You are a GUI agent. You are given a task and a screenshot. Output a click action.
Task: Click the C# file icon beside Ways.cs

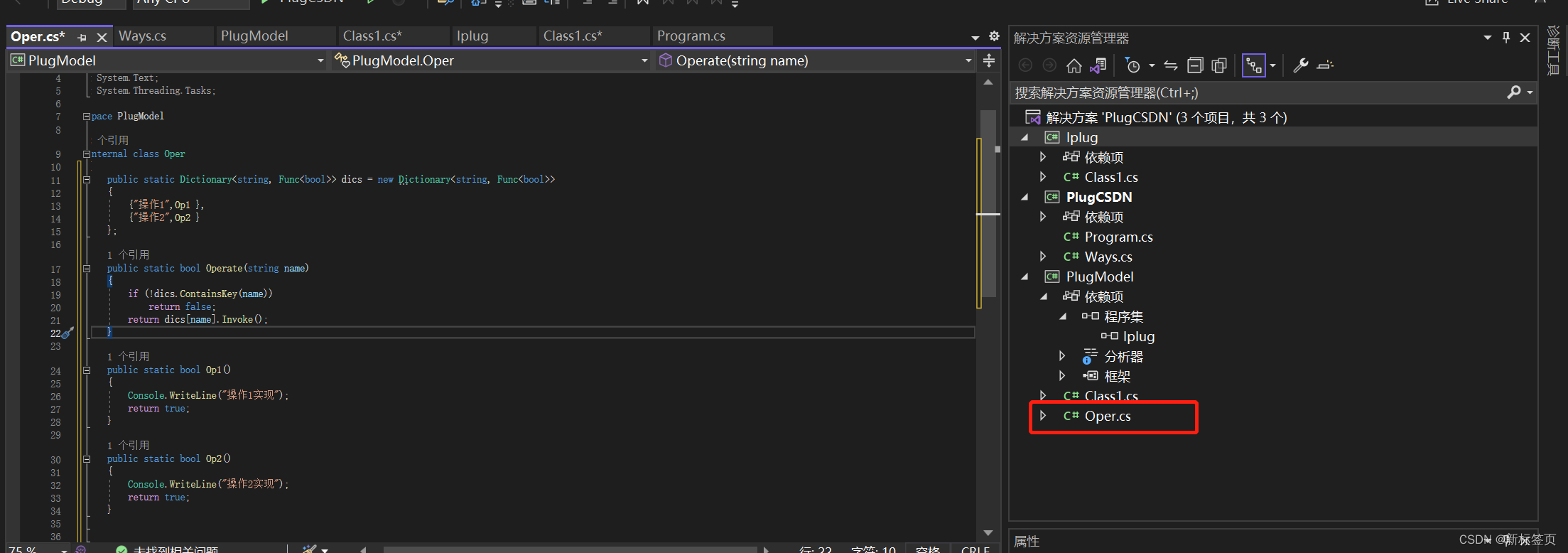(x=1071, y=257)
